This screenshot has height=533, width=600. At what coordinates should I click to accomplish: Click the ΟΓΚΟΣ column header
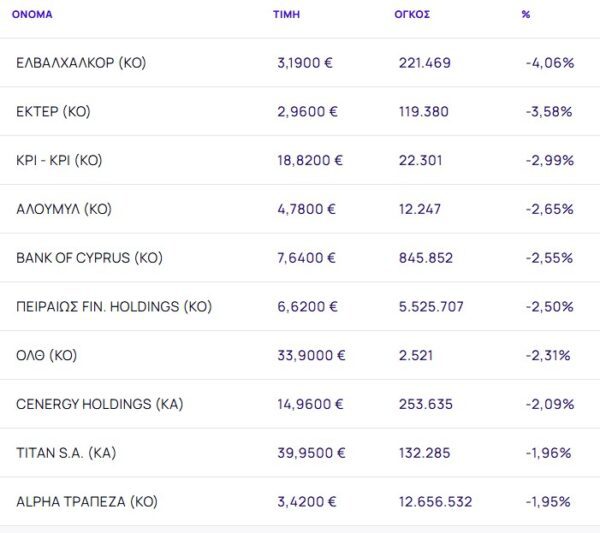[x=412, y=15]
